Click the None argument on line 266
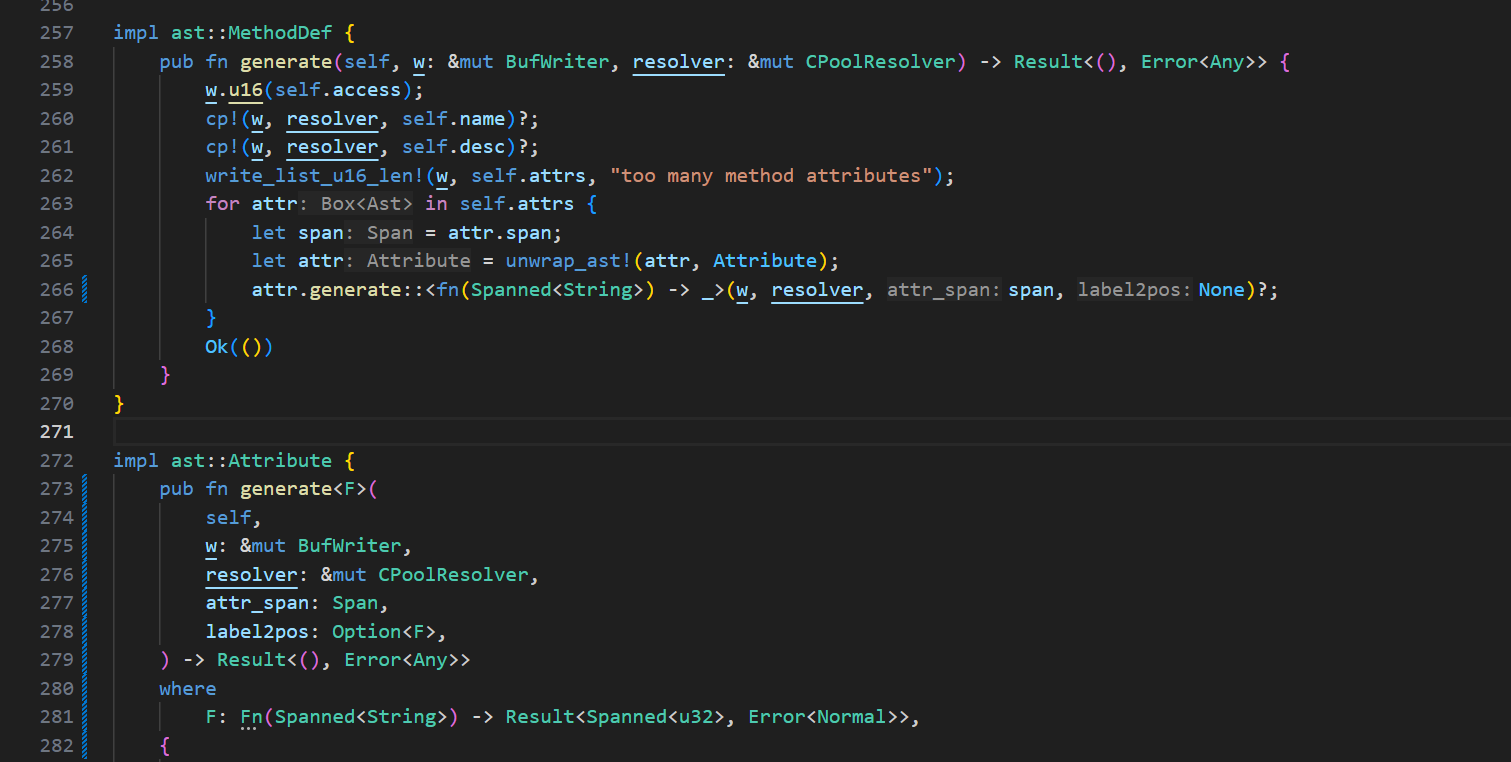Image resolution: width=1511 pixels, height=762 pixels. point(1221,290)
